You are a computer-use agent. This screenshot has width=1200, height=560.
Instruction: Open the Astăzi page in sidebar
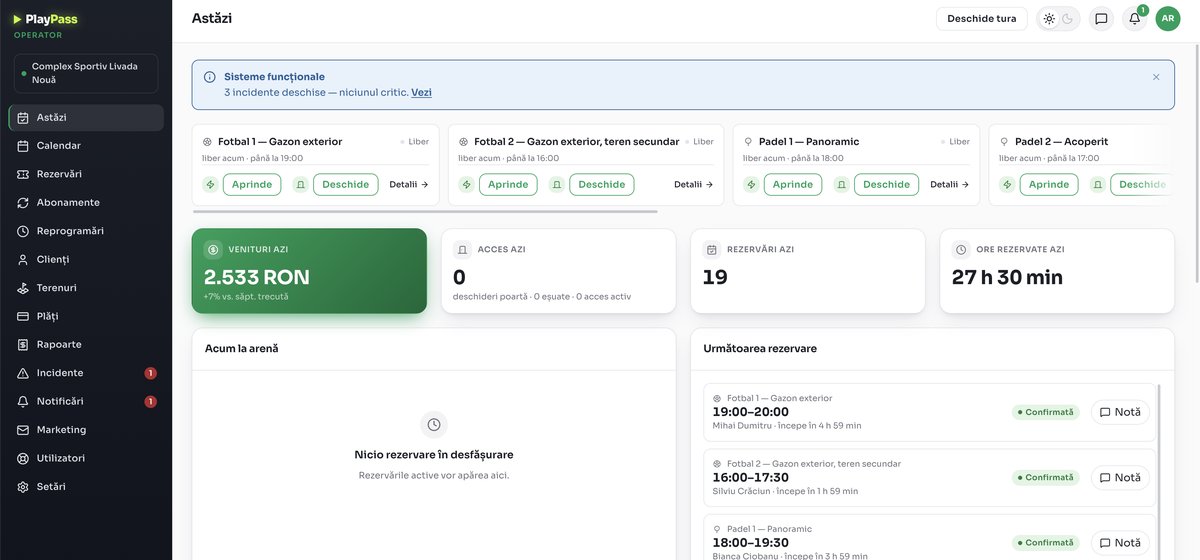[x=86, y=117]
